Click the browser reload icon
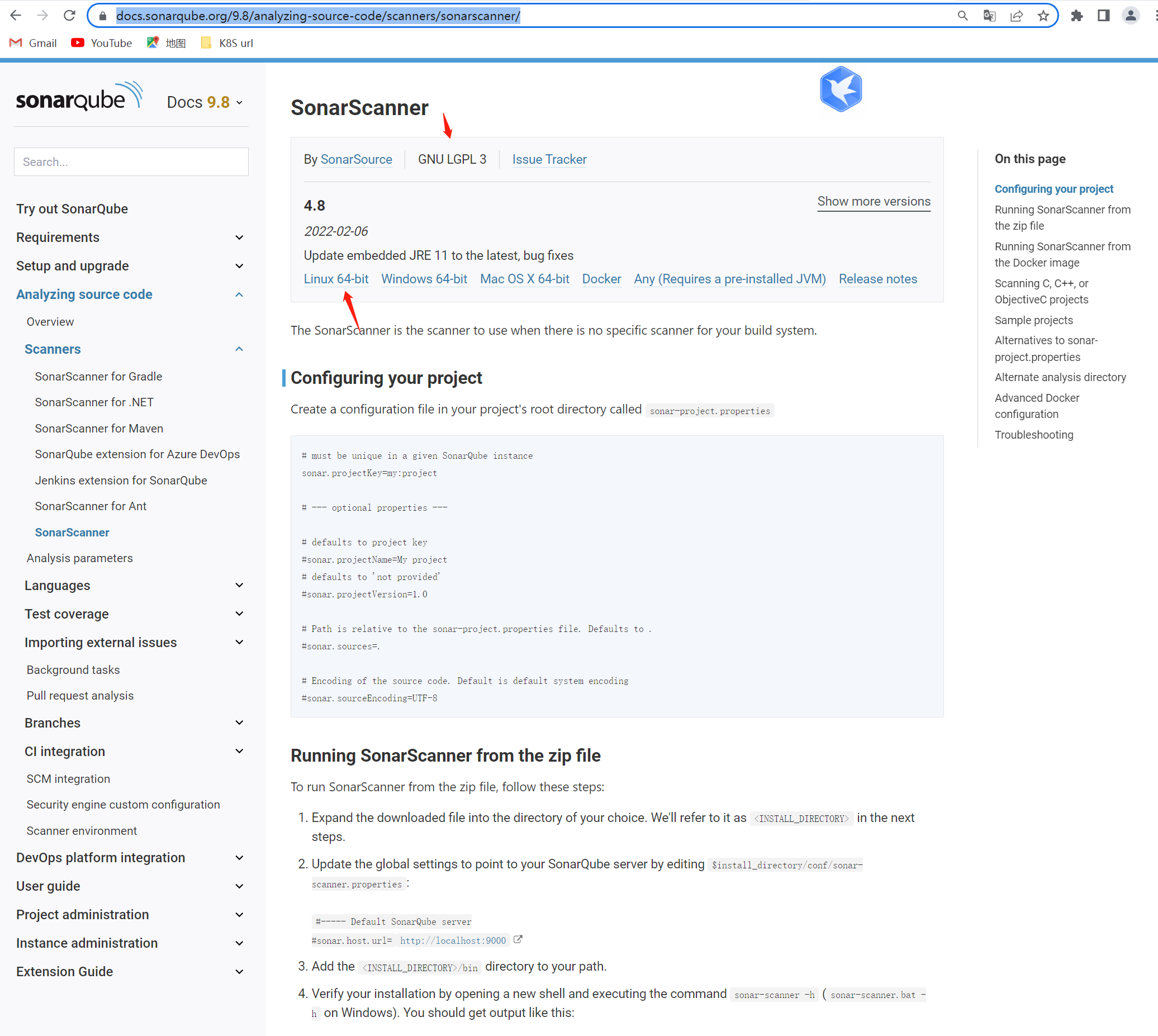Viewport: 1158px width, 1036px height. click(x=69, y=16)
